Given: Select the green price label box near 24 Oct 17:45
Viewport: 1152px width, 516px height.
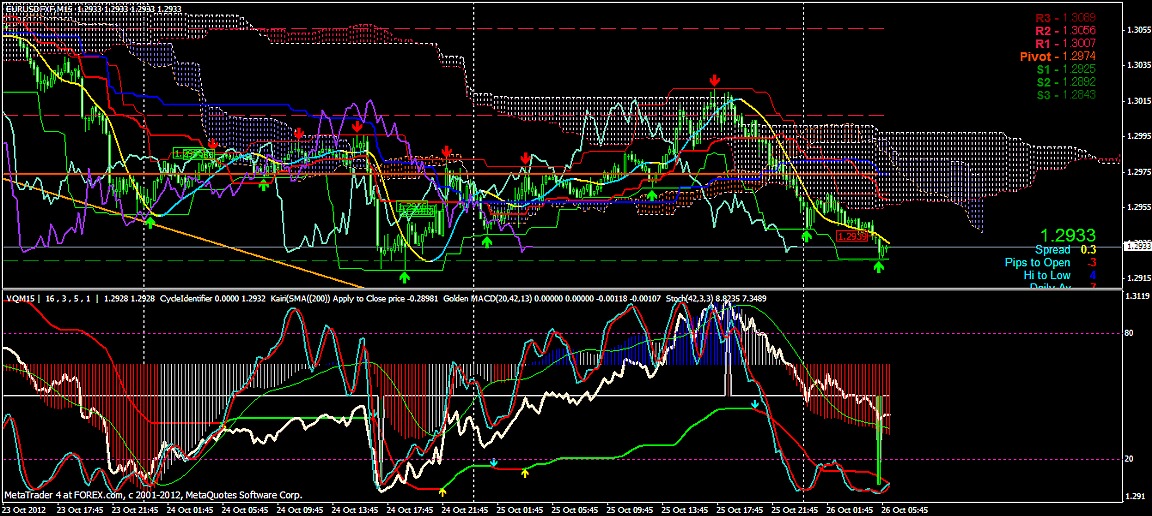Looking at the screenshot, I should pyautogui.click(x=415, y=209).
